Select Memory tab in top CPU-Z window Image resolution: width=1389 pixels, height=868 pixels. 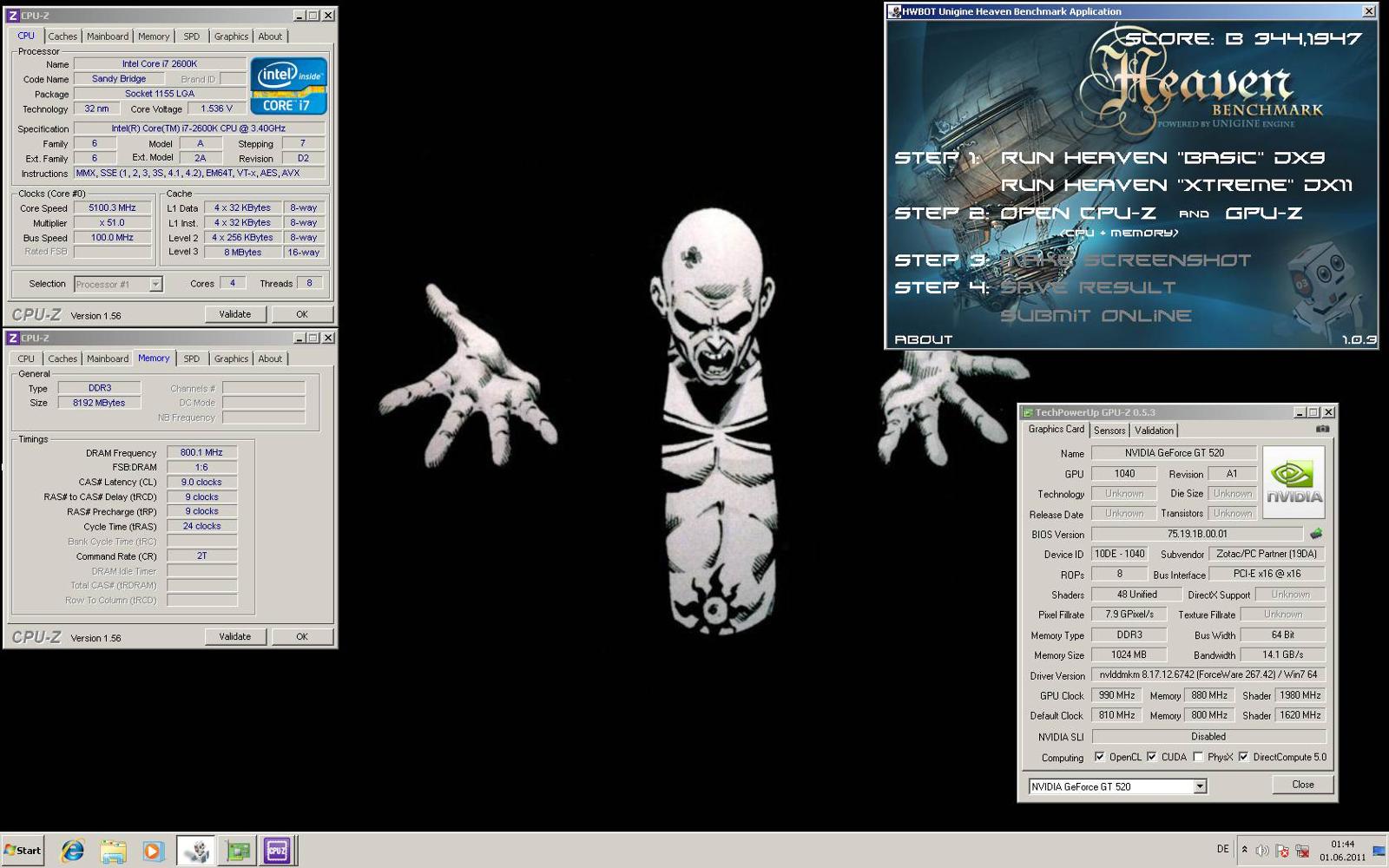click(154, 36)
